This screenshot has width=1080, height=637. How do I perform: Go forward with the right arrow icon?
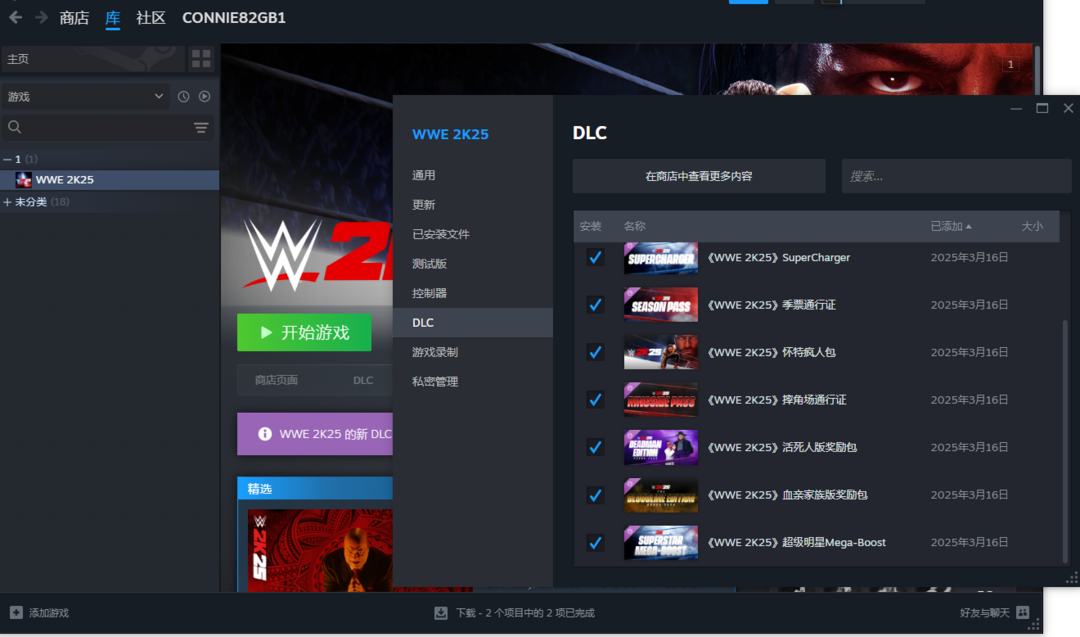(41, 17)
